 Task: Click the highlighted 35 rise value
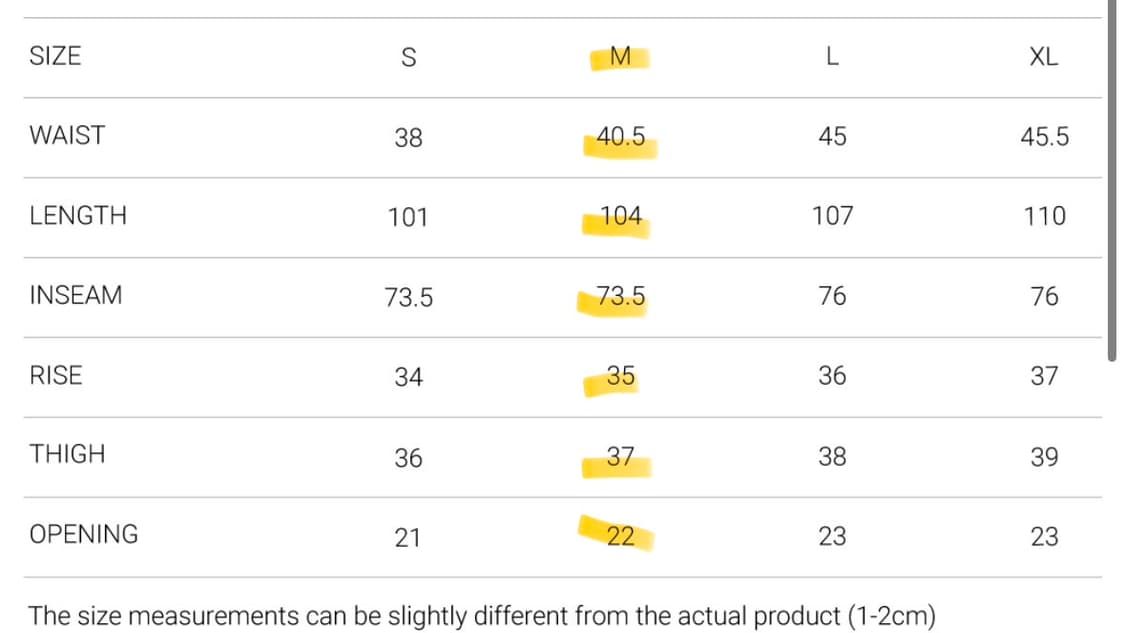(x=621, y=376)
